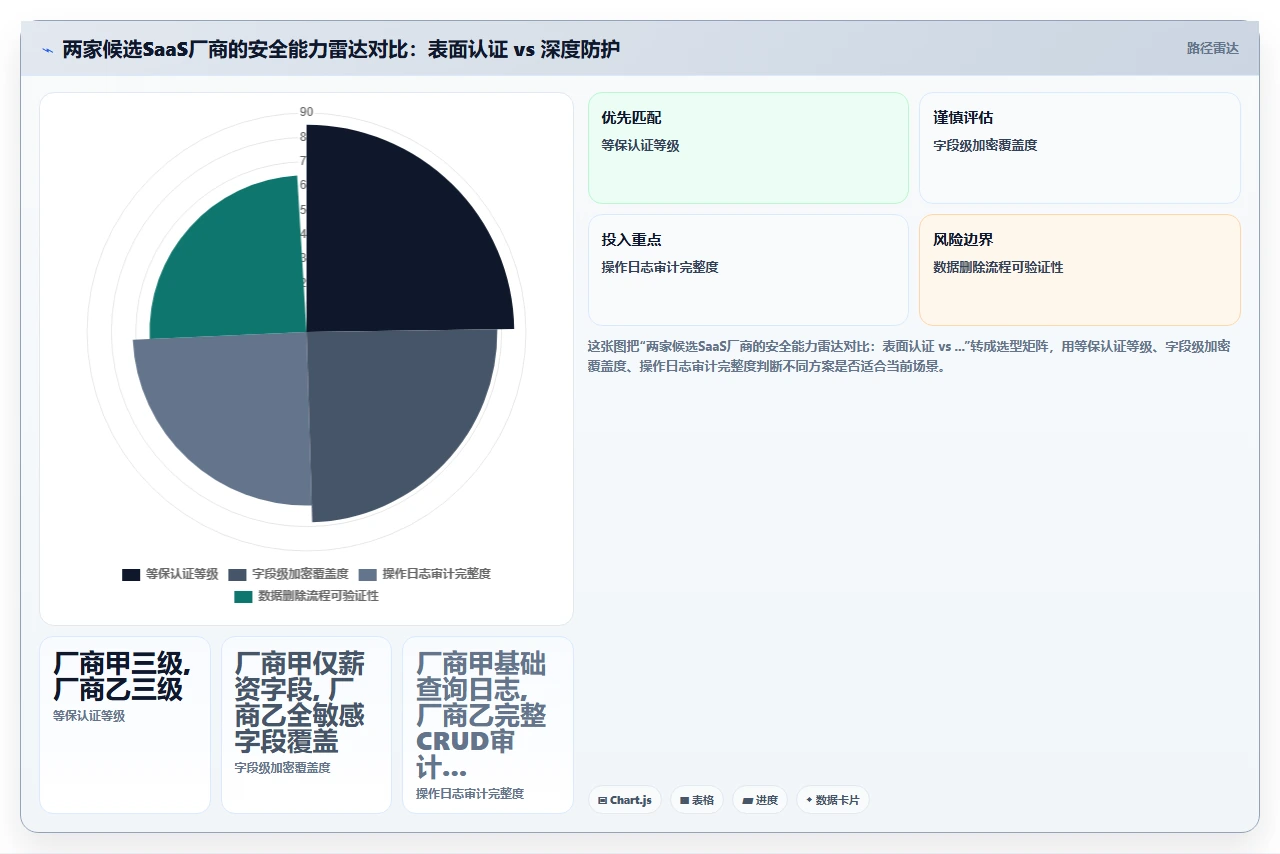
Task: Click the 厂商甲三级, 厂商乙三级 data card
Action: [x=125, y=725]
